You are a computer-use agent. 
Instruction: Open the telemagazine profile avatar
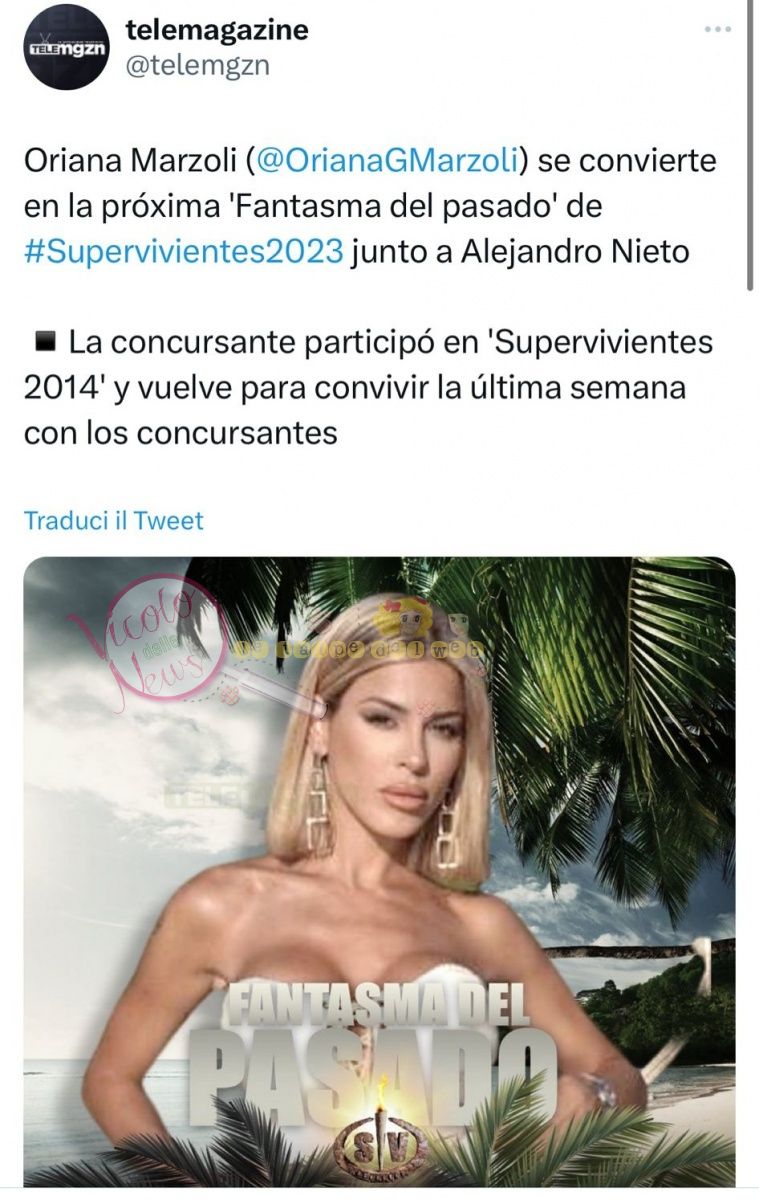click(x=66, y=47)
